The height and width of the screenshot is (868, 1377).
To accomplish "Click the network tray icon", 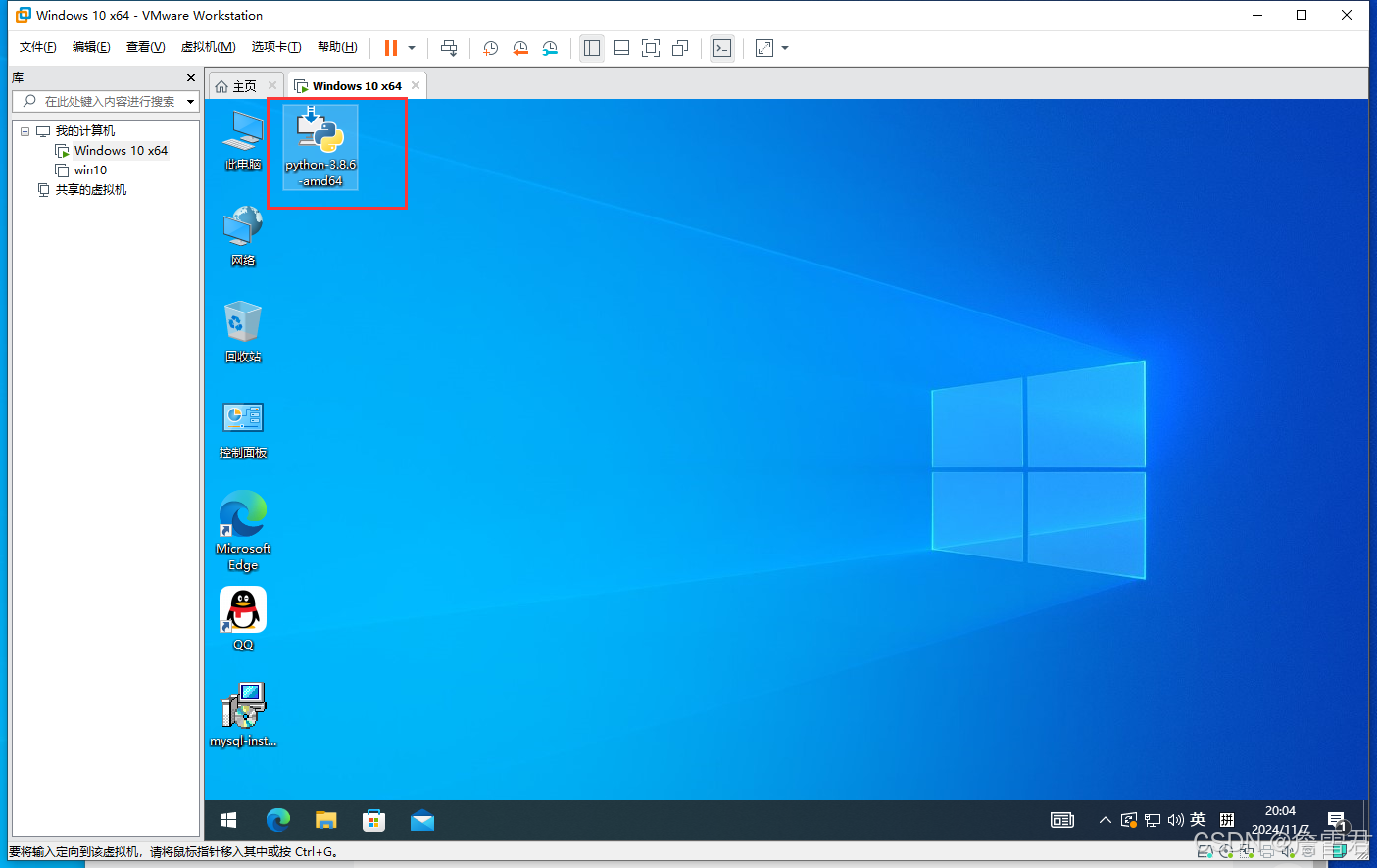I will (x=1153, y=820).
